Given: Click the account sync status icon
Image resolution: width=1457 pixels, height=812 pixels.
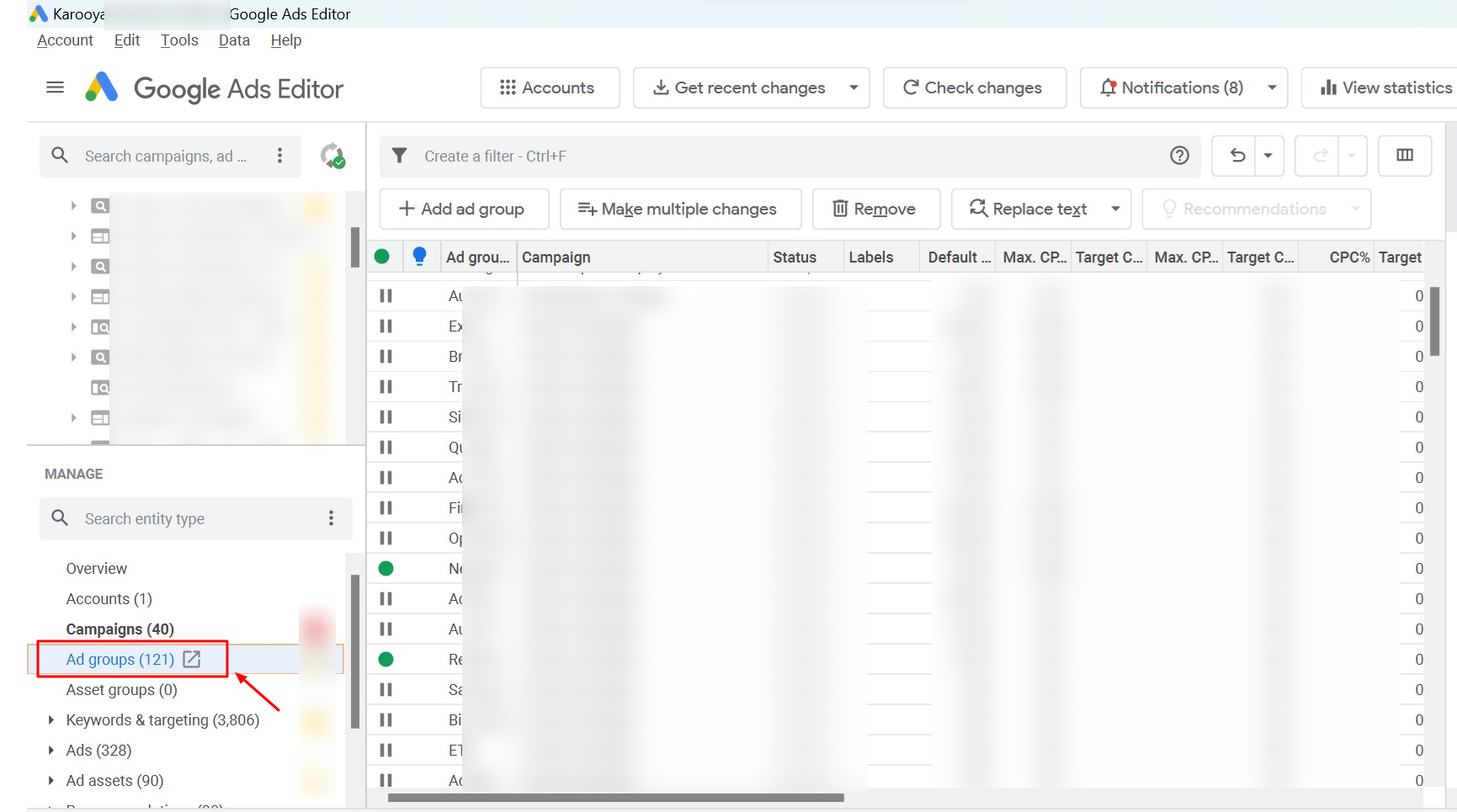Looking at the screenshot, I should pos(332,156).
